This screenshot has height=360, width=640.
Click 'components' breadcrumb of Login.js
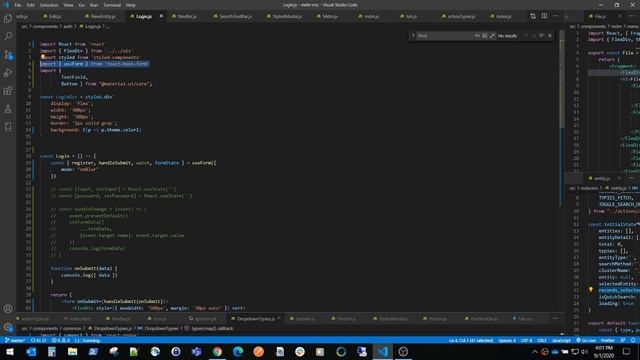[x=45, y=26]
